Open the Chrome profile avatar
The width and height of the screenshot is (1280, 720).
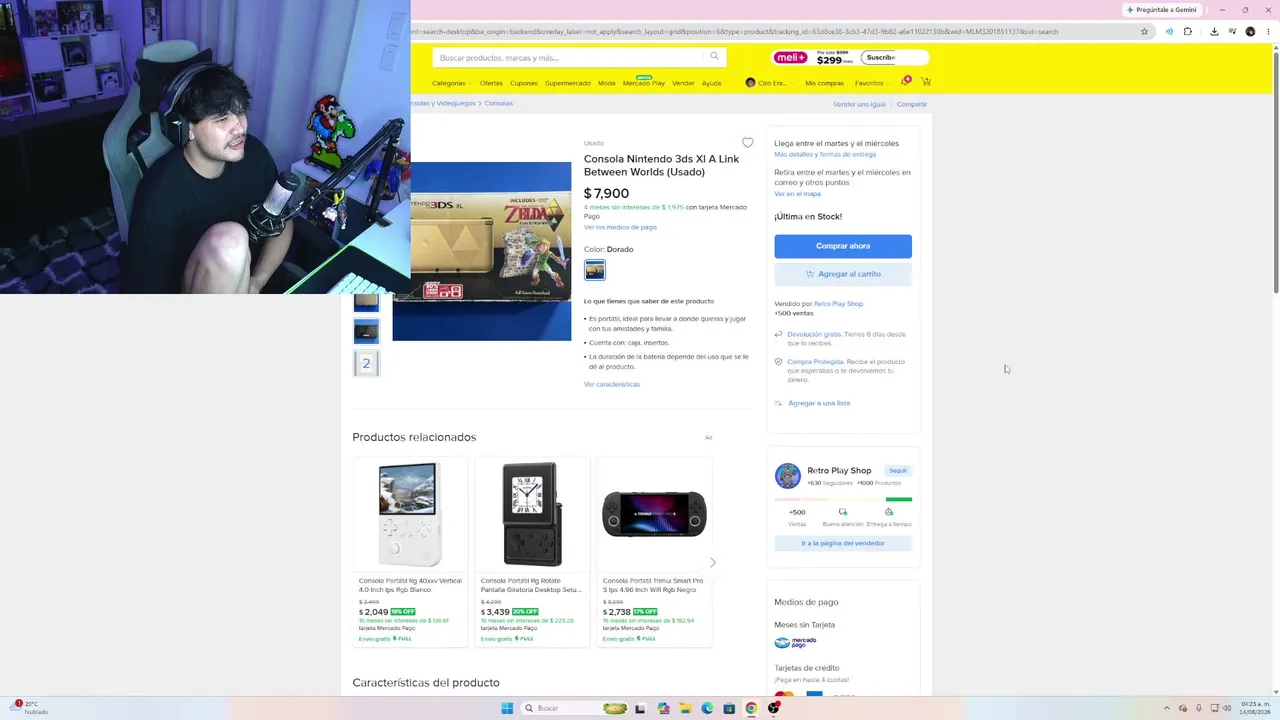click(x=1250, y=31)
